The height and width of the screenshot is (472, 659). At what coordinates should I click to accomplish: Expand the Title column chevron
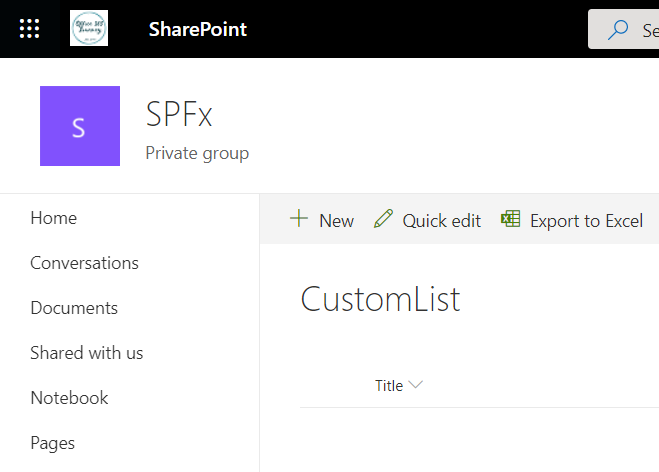416,386
